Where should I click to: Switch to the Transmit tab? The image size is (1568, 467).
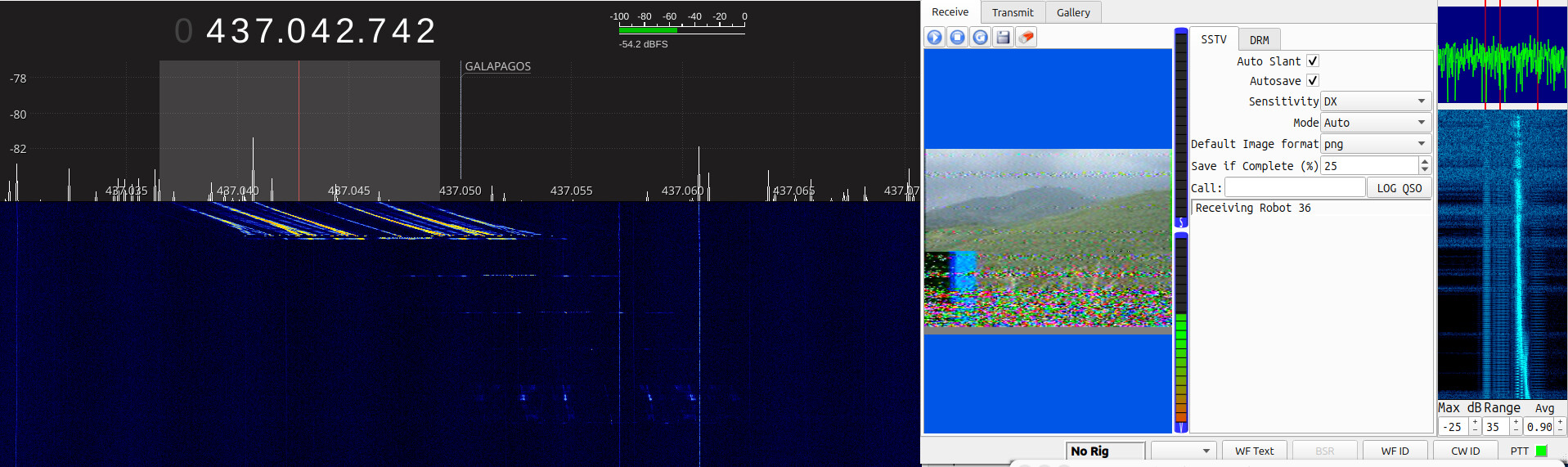(x=1013, y=12)
